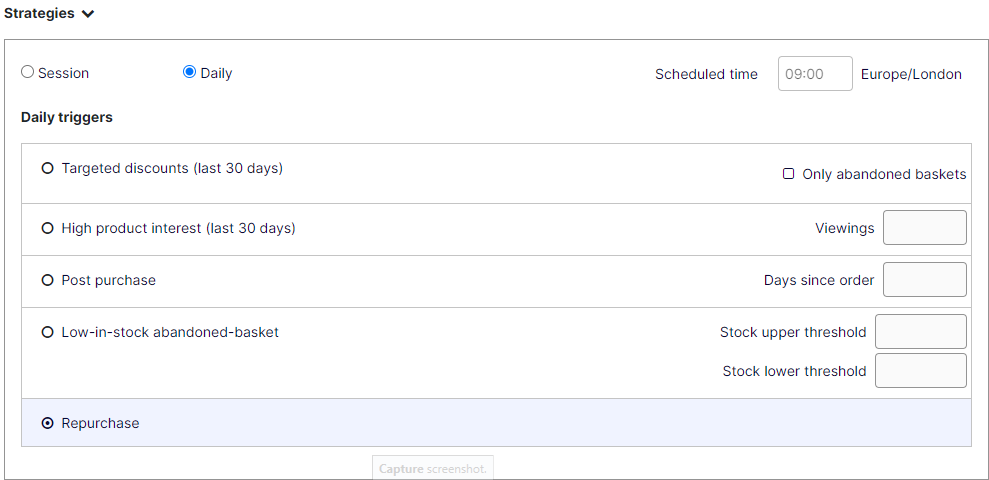Choose Targeted discounts trigger radio
Screen dimensions: 989x480
47,169
